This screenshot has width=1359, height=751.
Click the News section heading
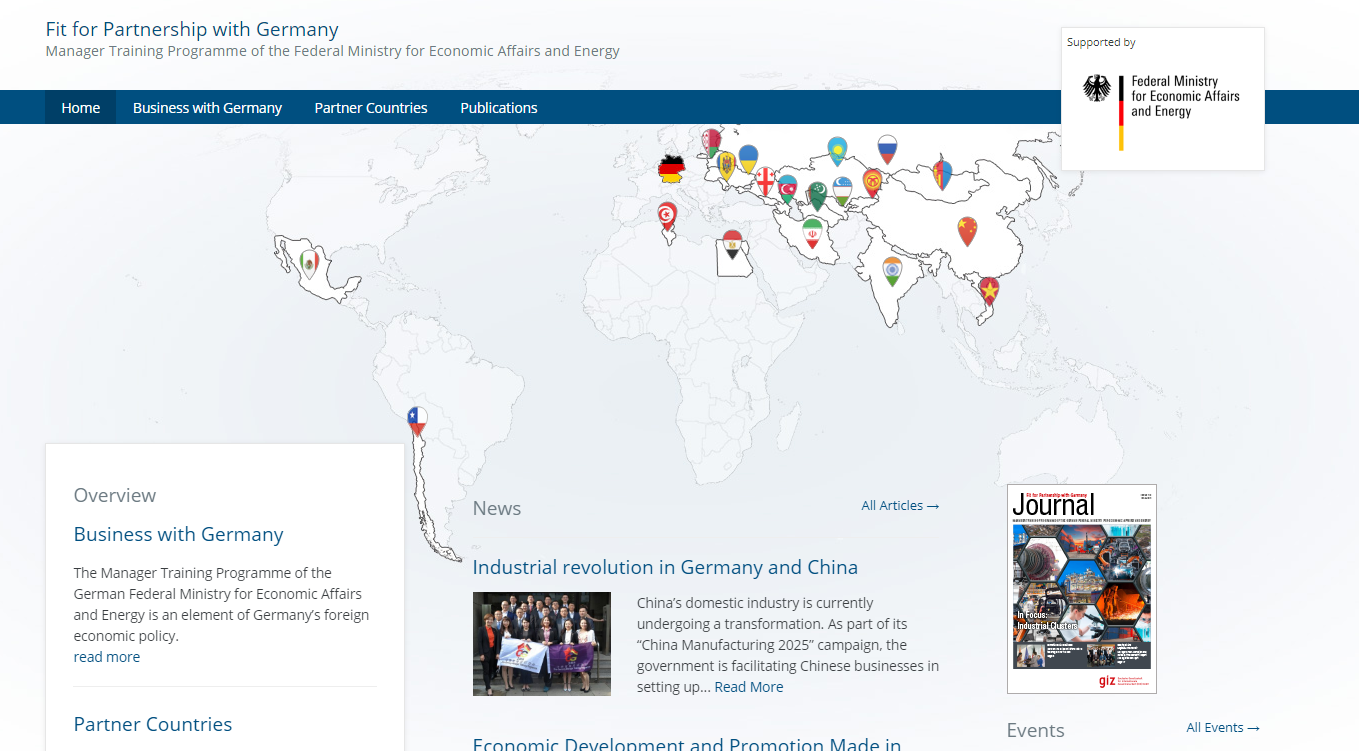tap(497, 508)
